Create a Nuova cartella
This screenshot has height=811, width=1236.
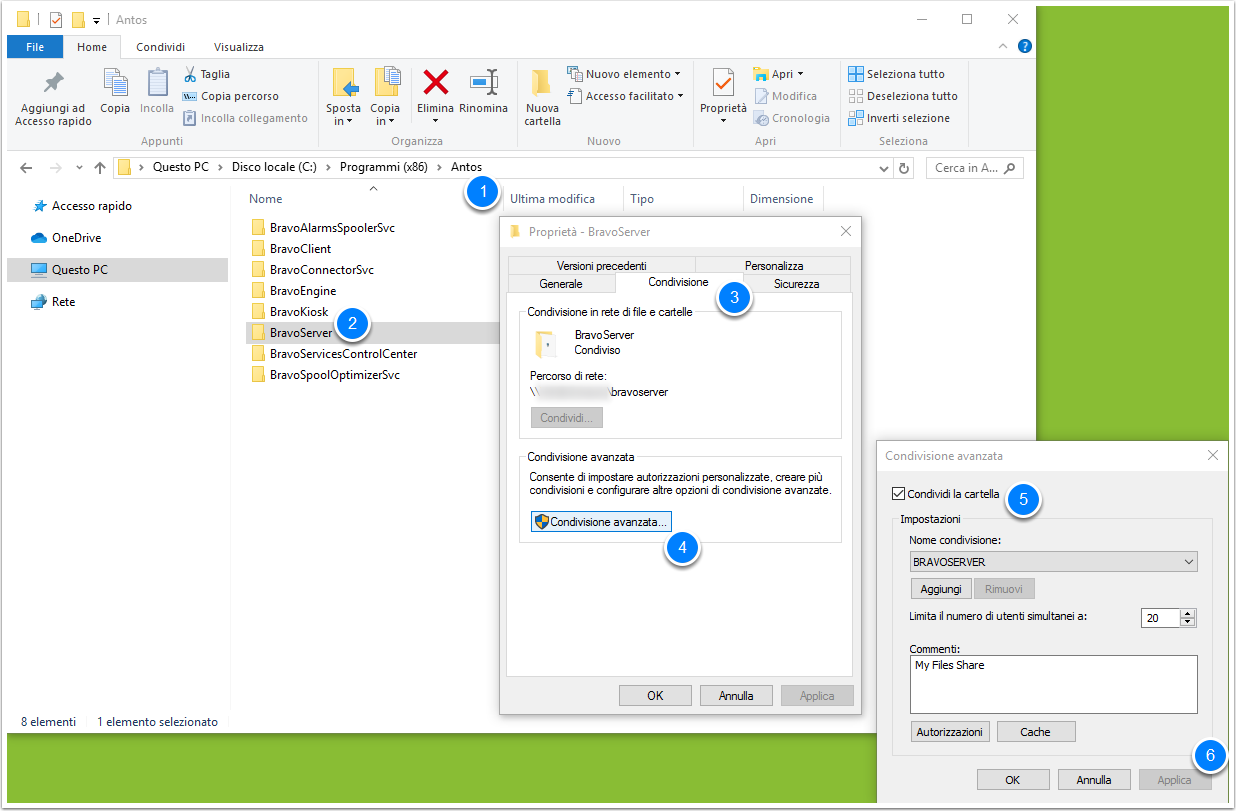point(542,98)
